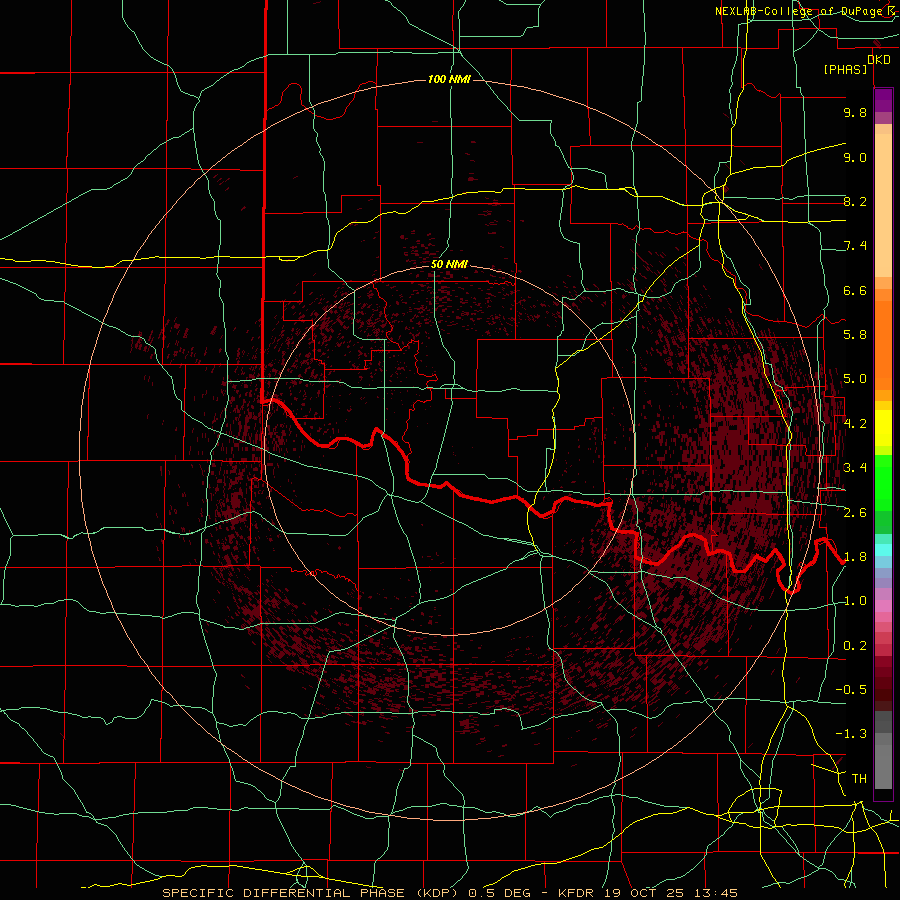Click the 6.6 value on the color scale

tap(855, 290)
